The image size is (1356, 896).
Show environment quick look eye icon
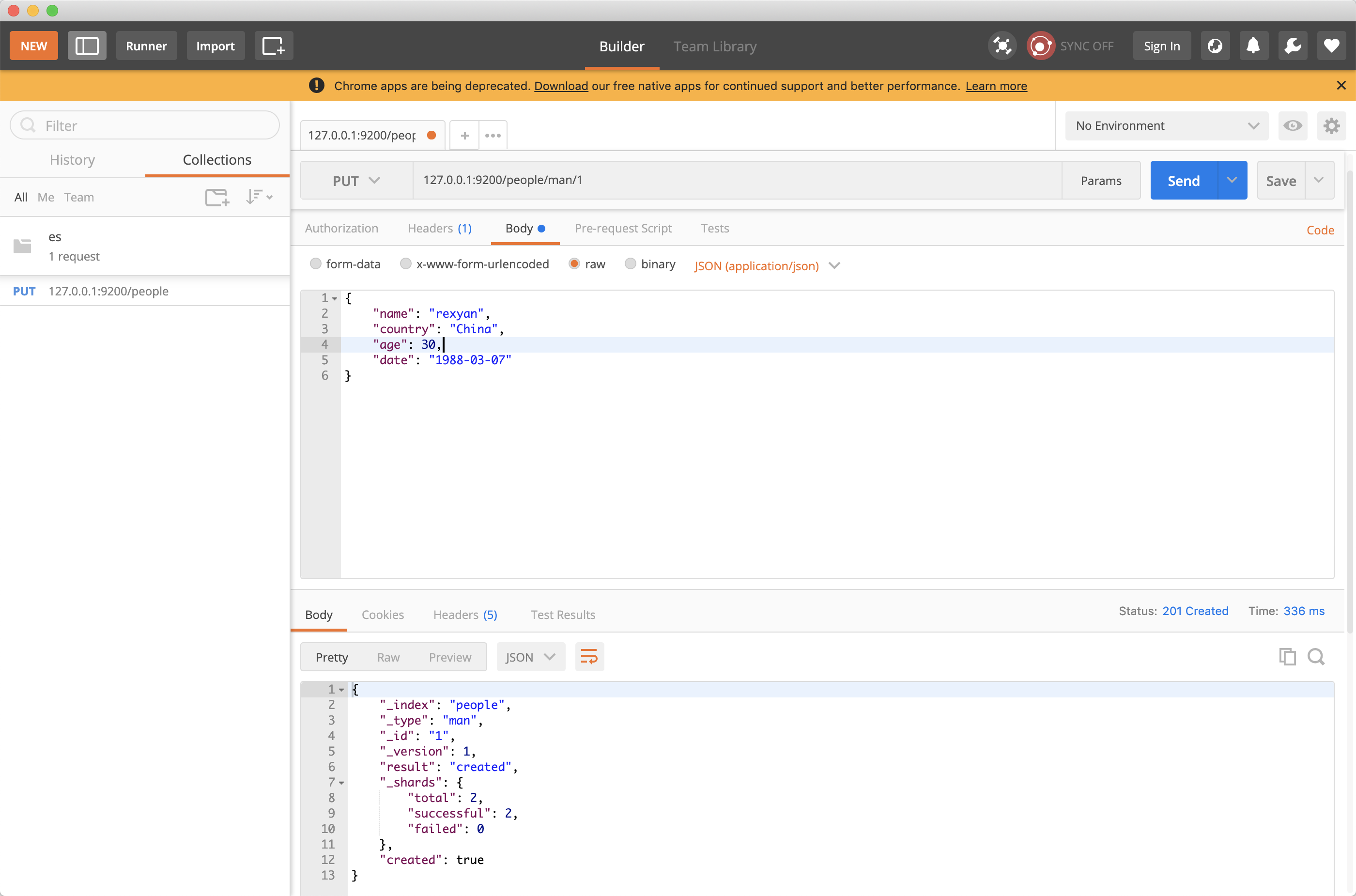pyautogui.click(x=1293, y=126)
